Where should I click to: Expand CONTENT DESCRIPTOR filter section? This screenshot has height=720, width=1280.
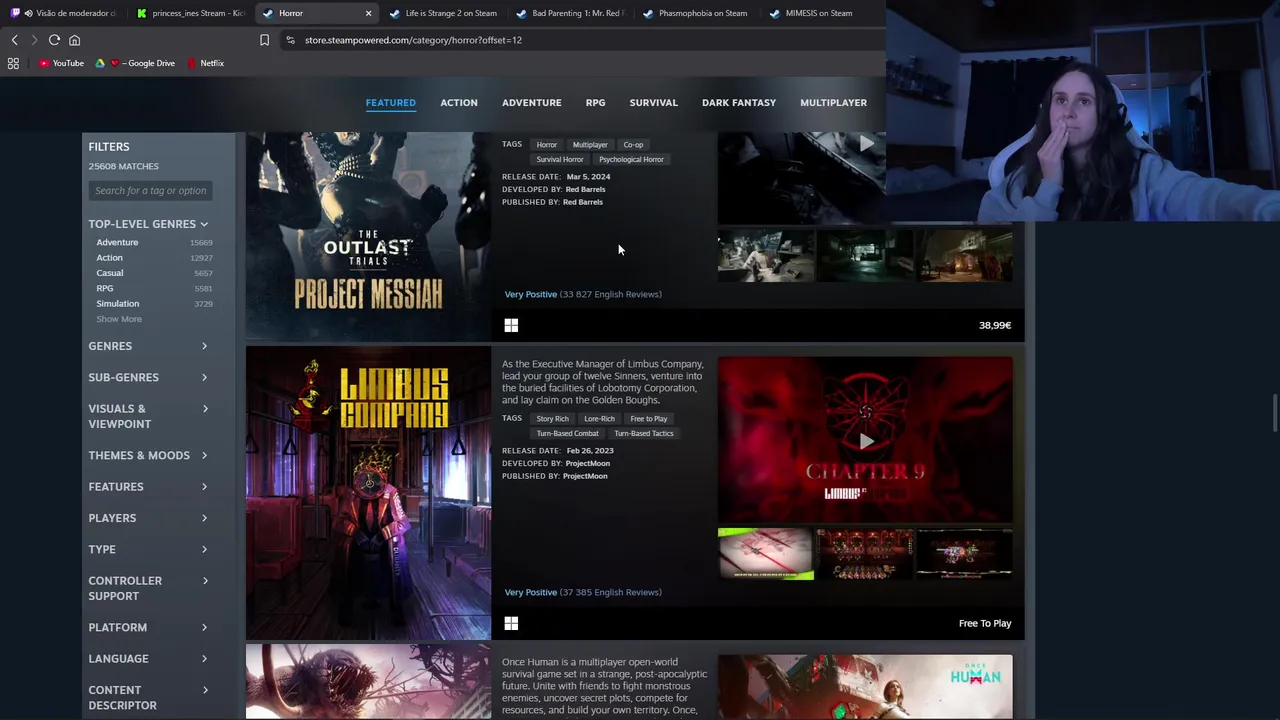point(148,697)
